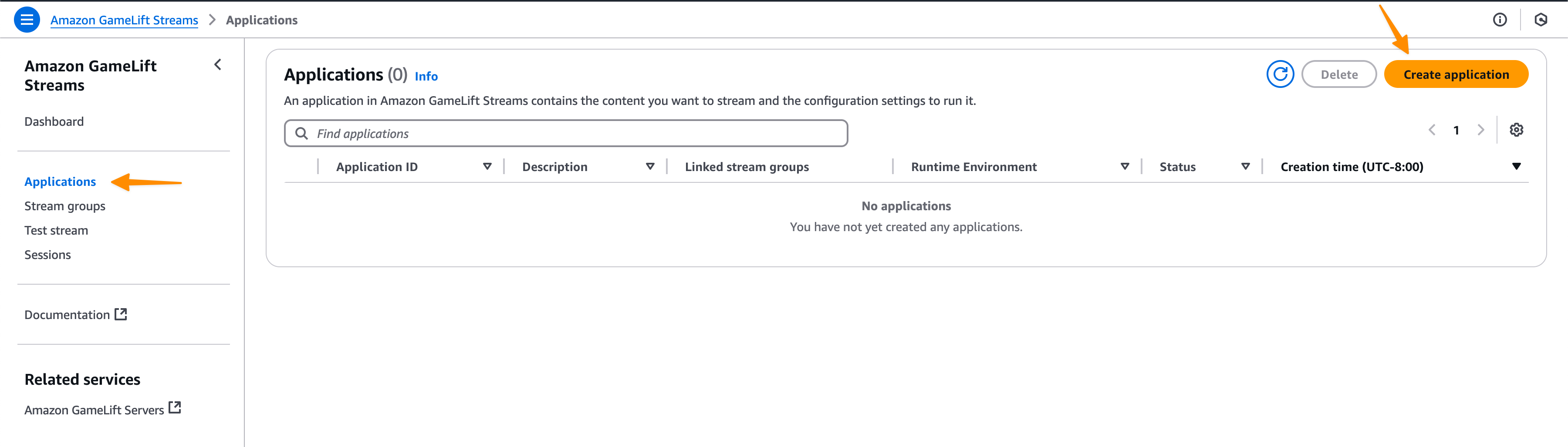Screen dimensions: 1568x447
Task: Click the Create application button
Action: (x=1456, y=75)
